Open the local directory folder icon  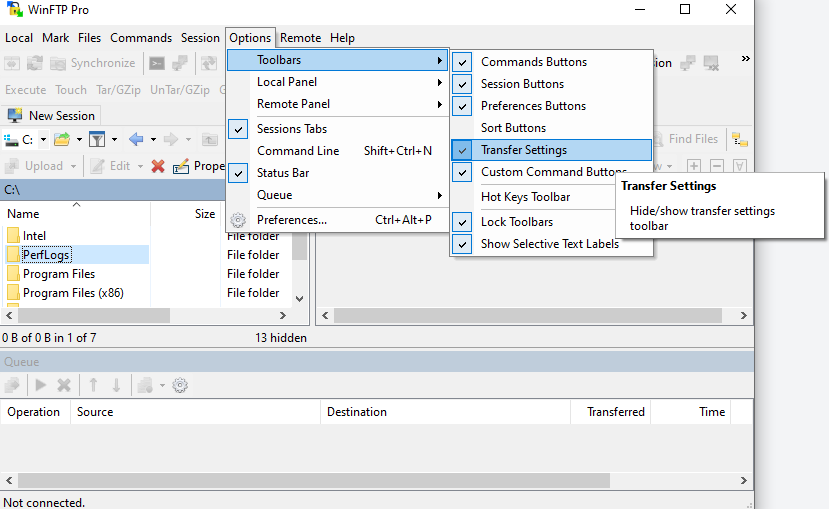click(x=62, y=140)
